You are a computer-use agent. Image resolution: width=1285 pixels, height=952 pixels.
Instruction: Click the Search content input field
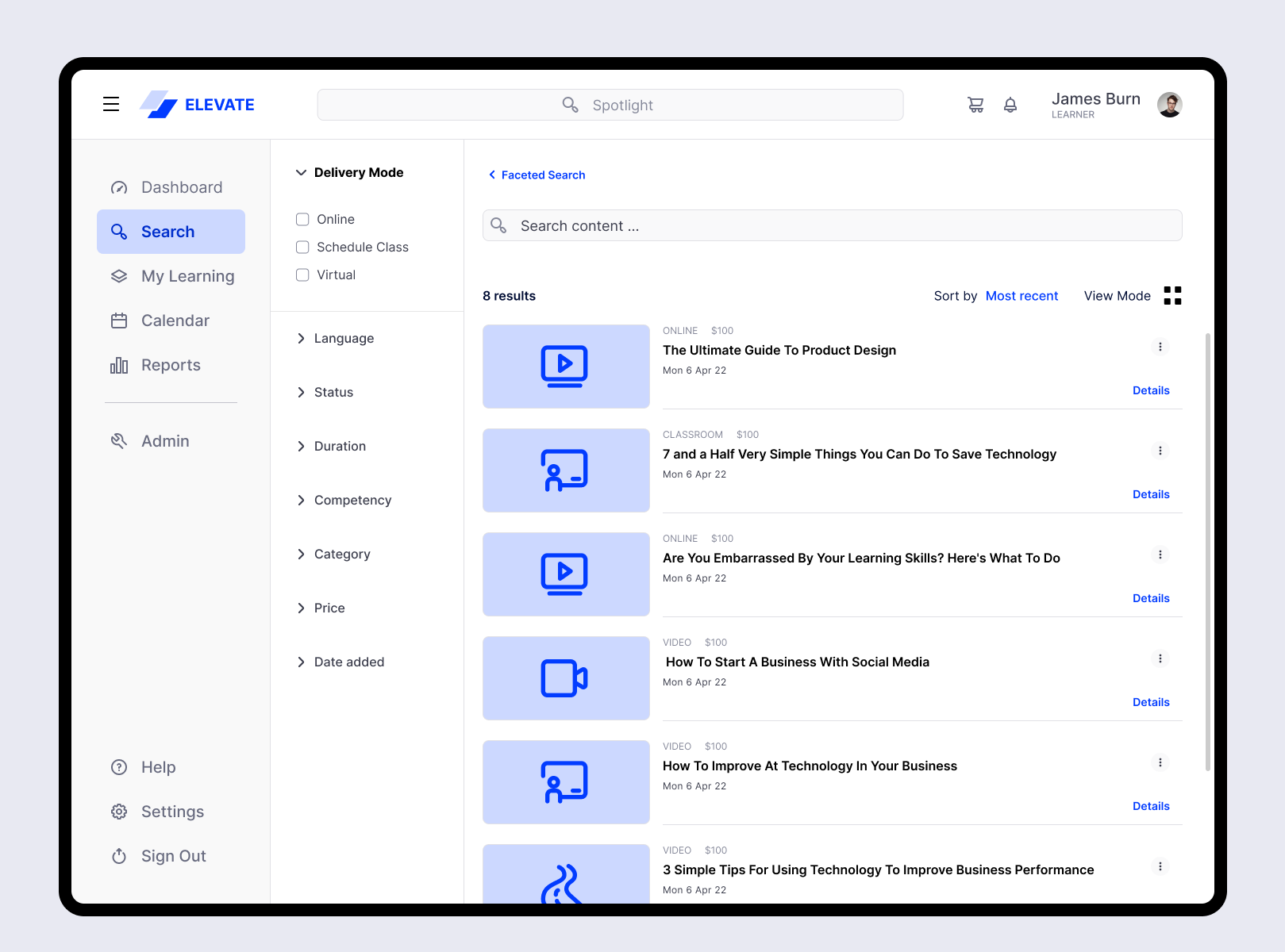click(832, 225)
